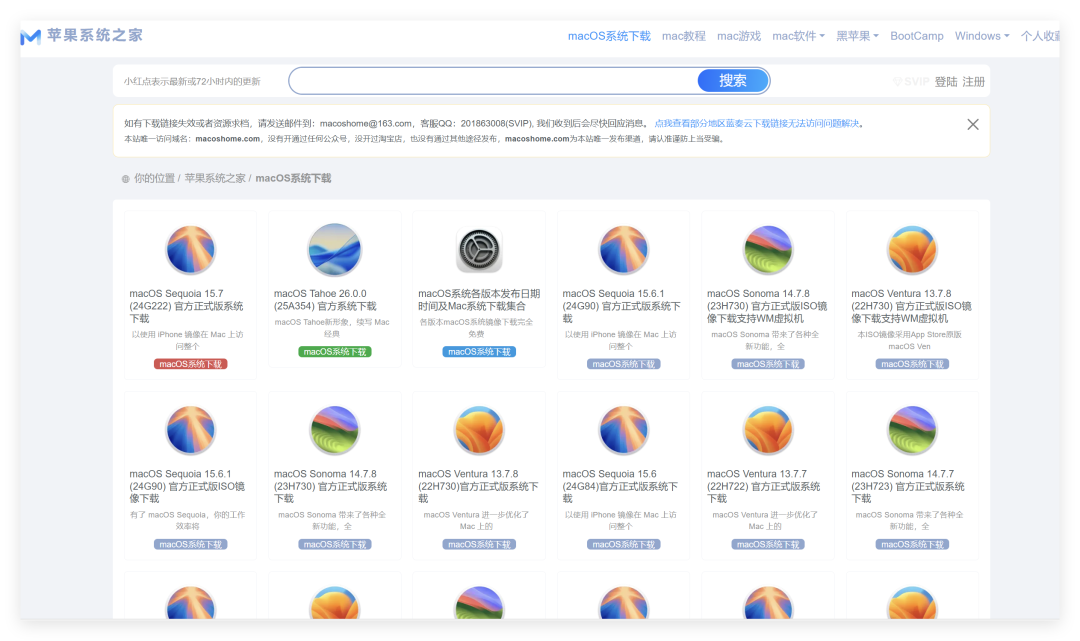Click the red macOS系统下载 tag under Sequoia 15.7

(x=190, y=364)
